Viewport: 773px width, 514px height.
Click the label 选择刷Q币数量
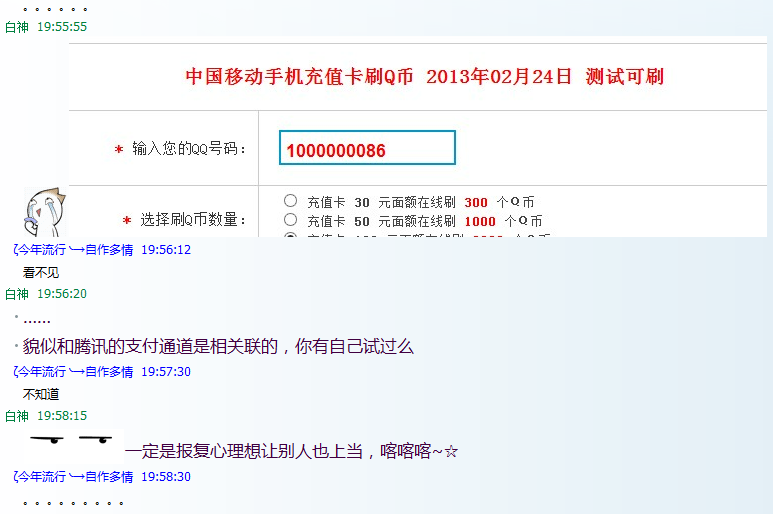(x=193, y=219)
